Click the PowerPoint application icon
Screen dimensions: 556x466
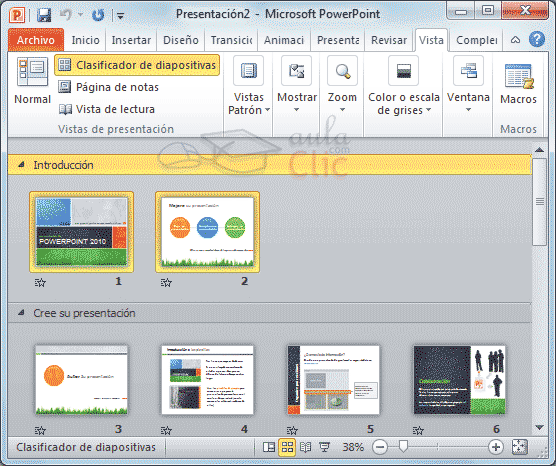tap(17, 15)
